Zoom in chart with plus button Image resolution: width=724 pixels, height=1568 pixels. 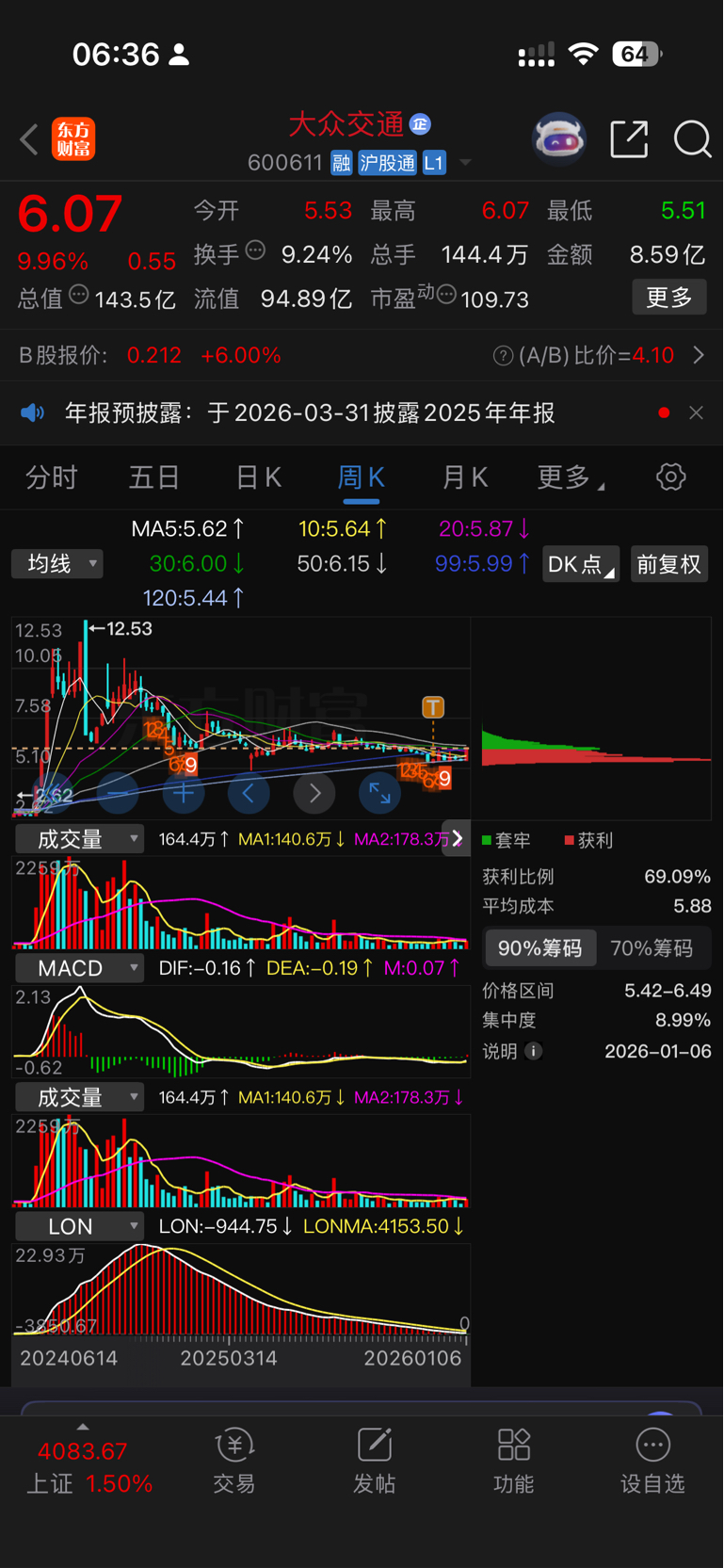pos(184,794)
